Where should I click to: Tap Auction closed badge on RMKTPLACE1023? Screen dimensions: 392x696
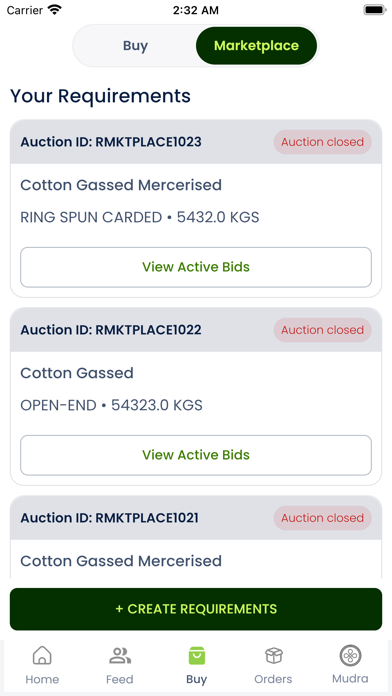[322, 142]
